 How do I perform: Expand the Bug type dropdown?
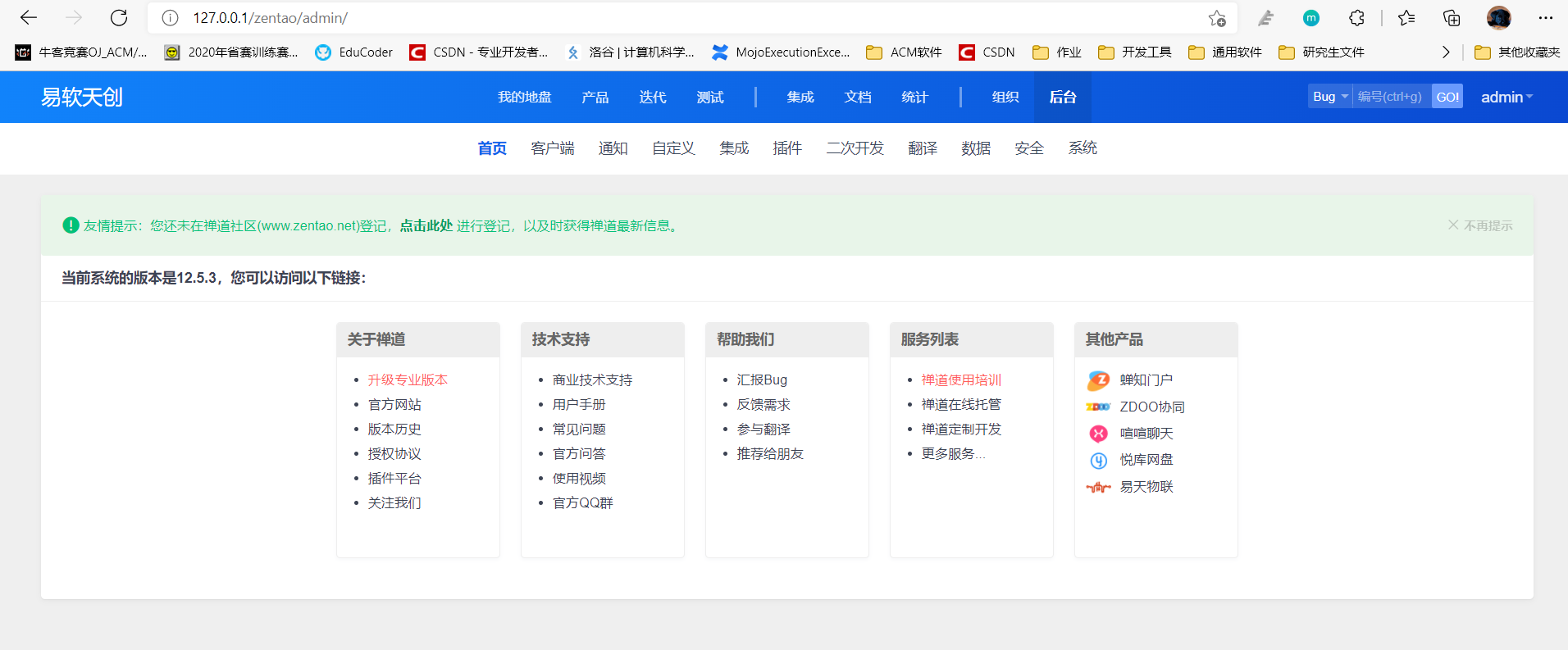point(1329,97)
